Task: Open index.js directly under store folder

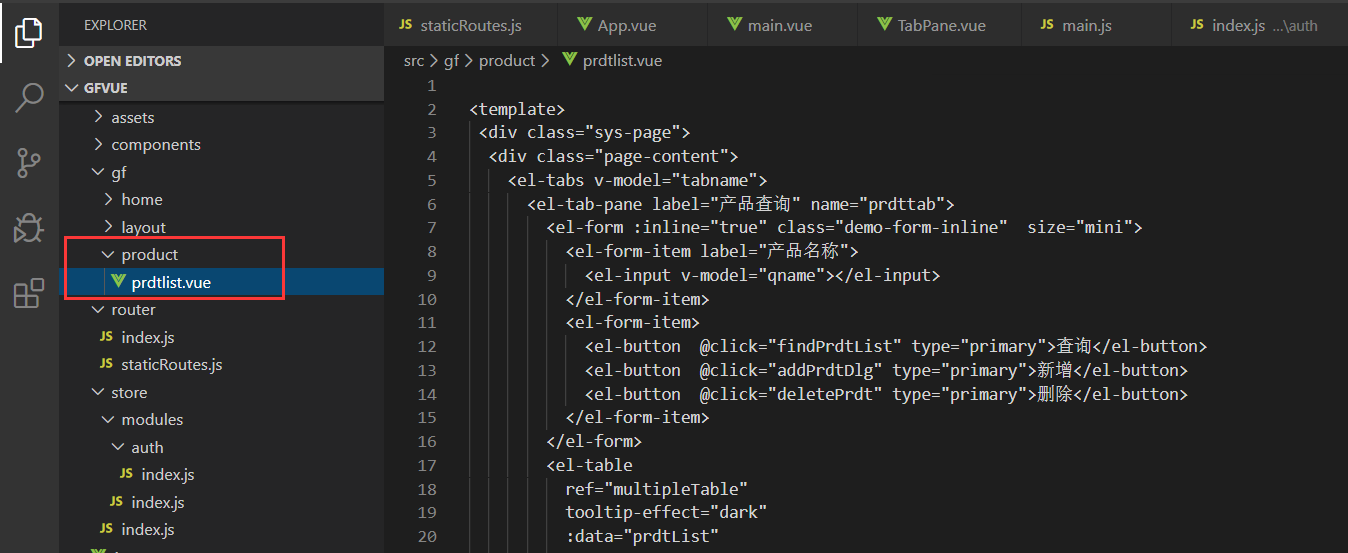Action: (x=222, y=529)
